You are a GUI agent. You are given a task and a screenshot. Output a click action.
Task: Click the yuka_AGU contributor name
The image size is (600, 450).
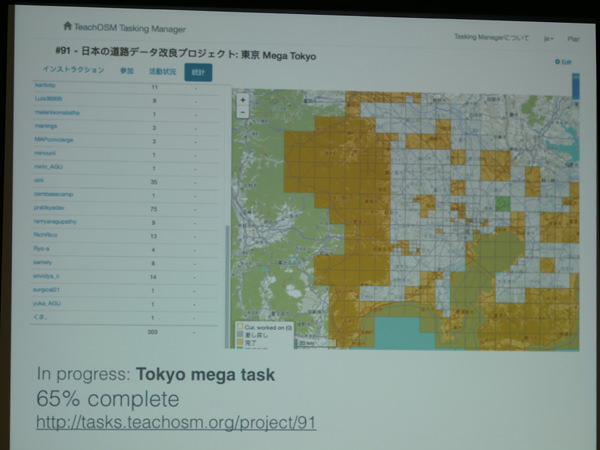pyautogui.click(x=48, y=304)
